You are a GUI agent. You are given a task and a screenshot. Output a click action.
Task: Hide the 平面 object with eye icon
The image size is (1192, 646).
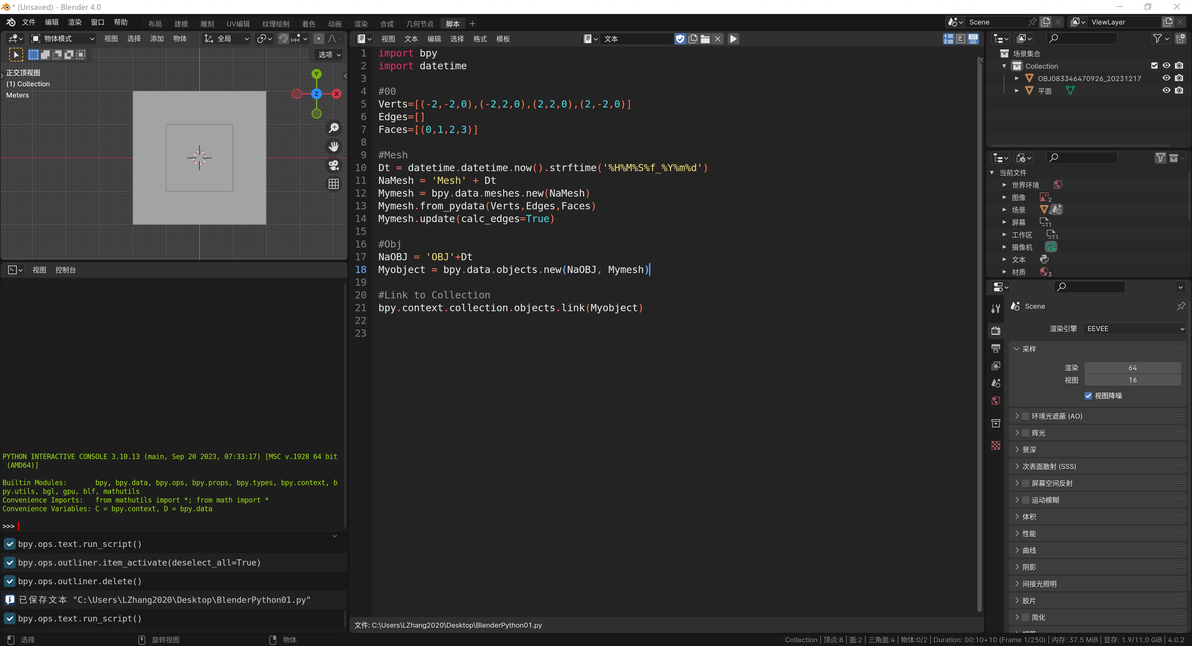click(1166, 91)
